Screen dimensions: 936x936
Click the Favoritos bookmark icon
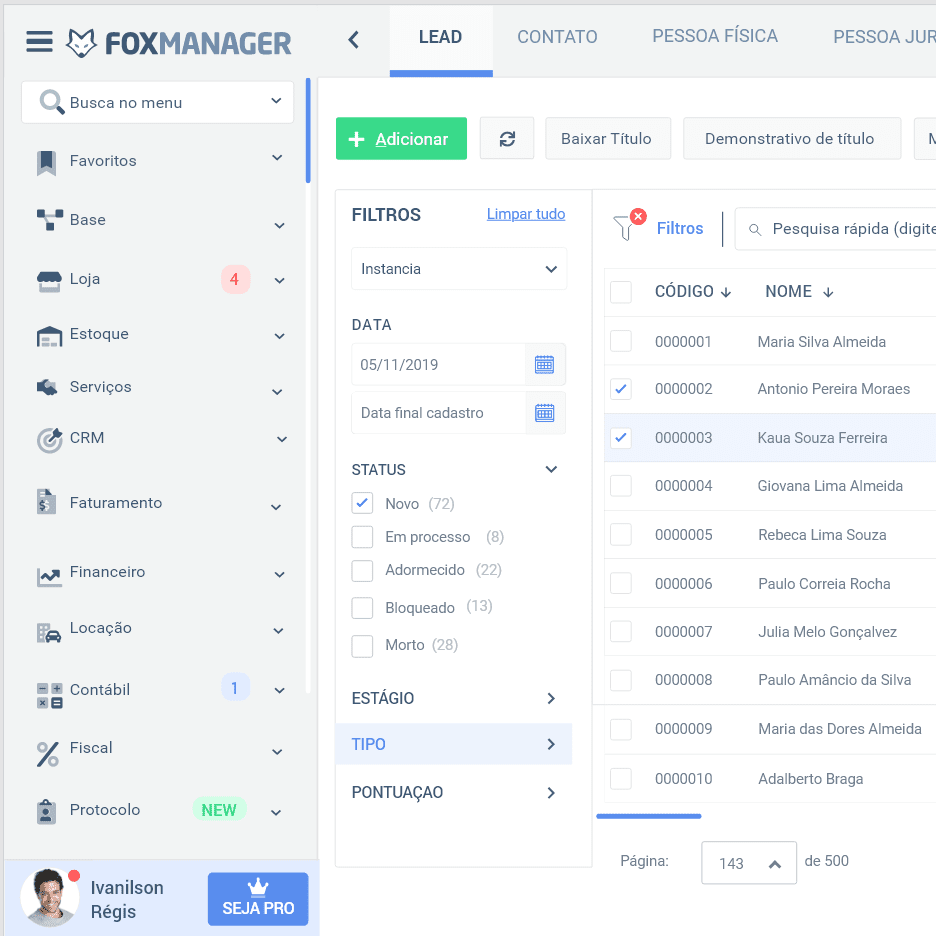[x=47, y=163]
